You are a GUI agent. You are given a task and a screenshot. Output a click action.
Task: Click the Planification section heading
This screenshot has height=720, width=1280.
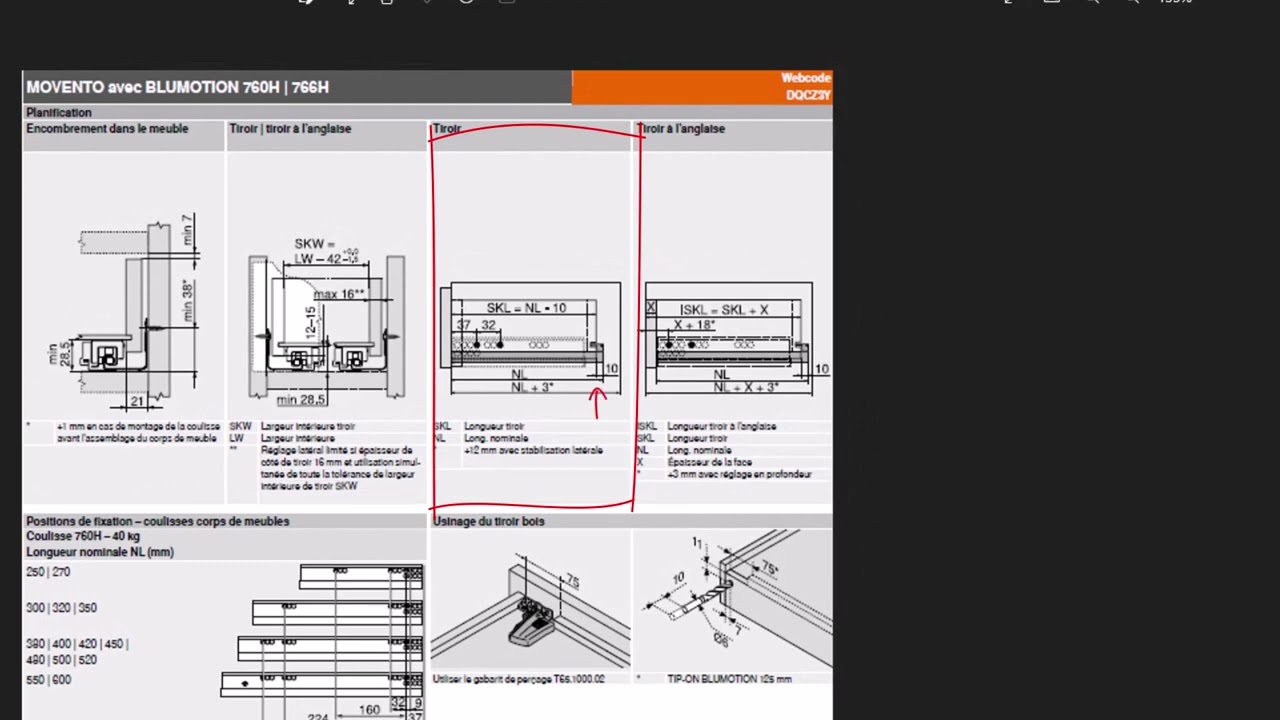[x=59, y=113]
